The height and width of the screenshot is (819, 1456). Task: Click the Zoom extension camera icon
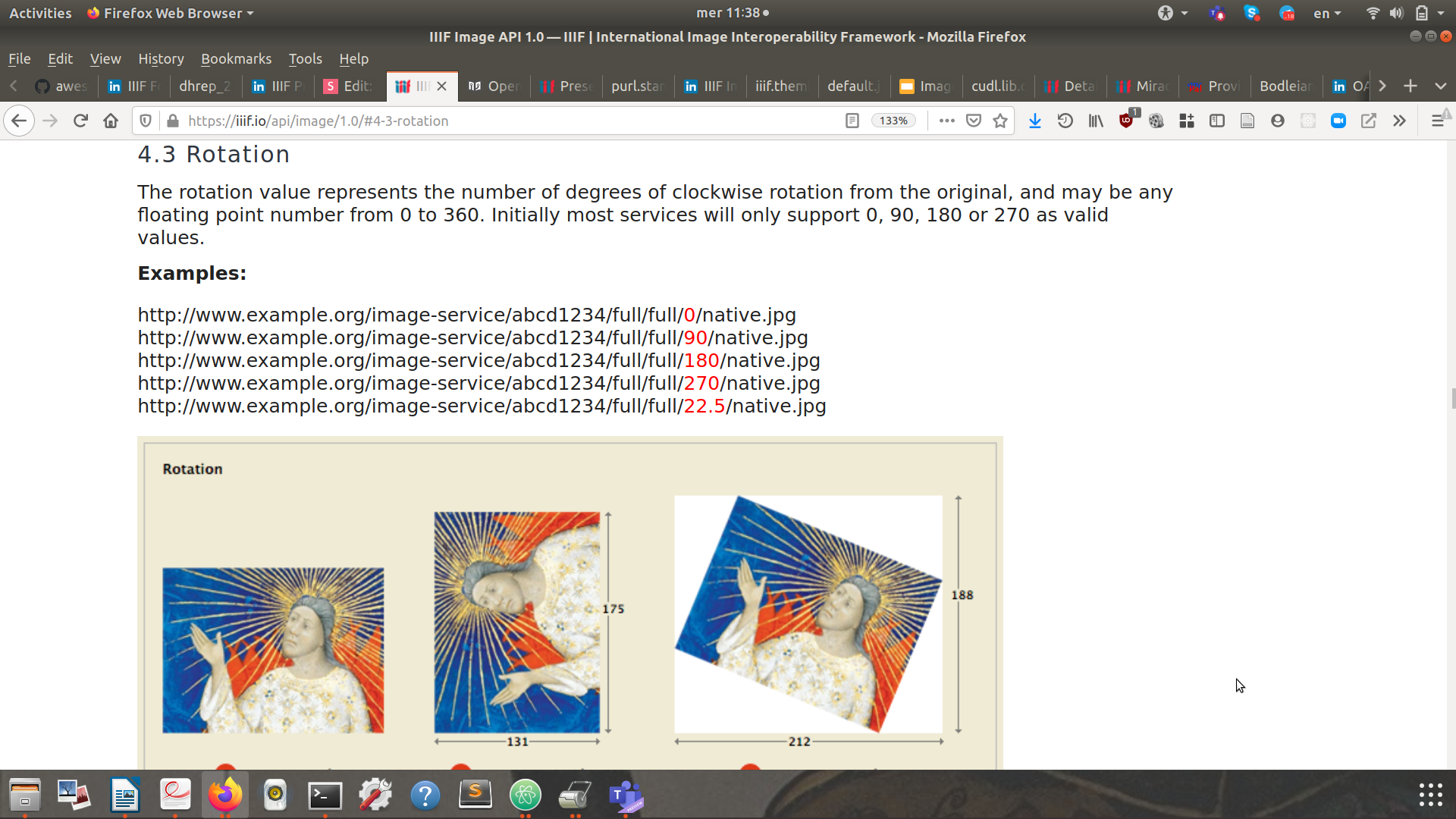click(1338, 121)
